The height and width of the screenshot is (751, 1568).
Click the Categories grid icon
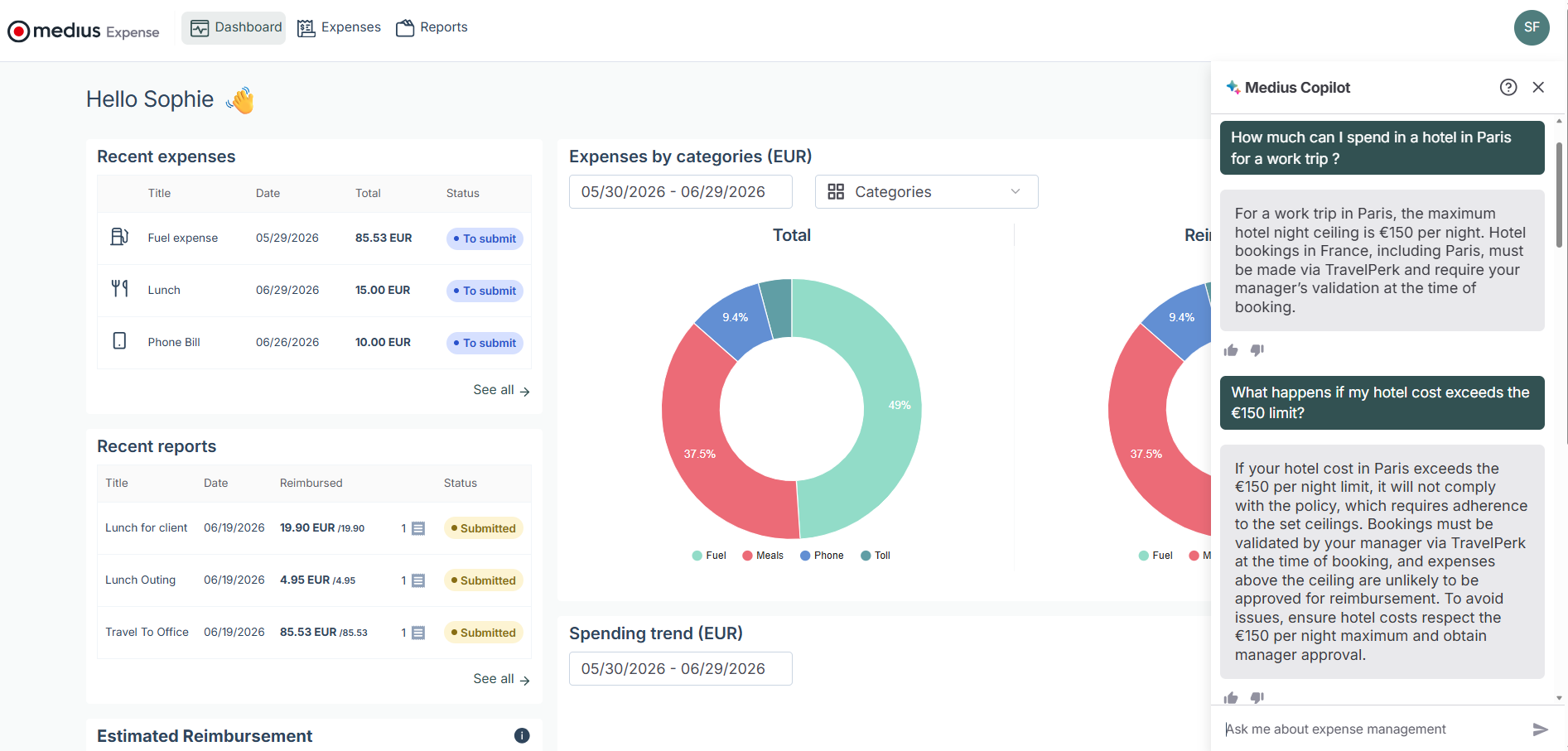[x=836, y=192]
